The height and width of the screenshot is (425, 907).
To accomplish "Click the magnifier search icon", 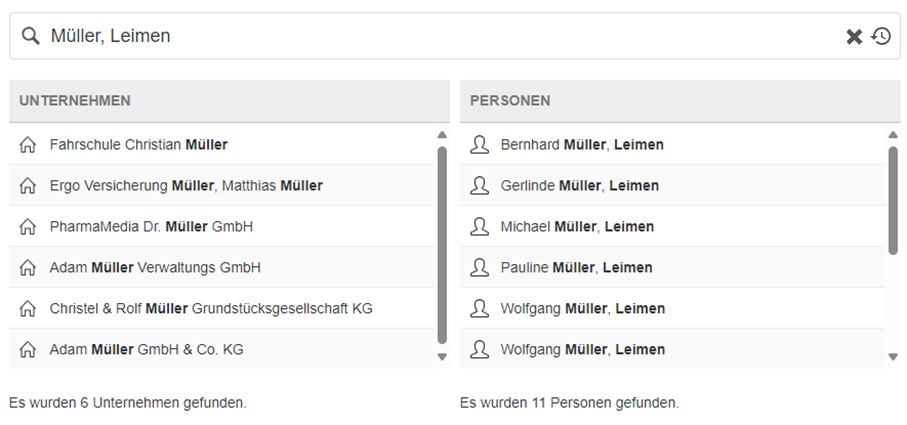I will coord(31,36).
